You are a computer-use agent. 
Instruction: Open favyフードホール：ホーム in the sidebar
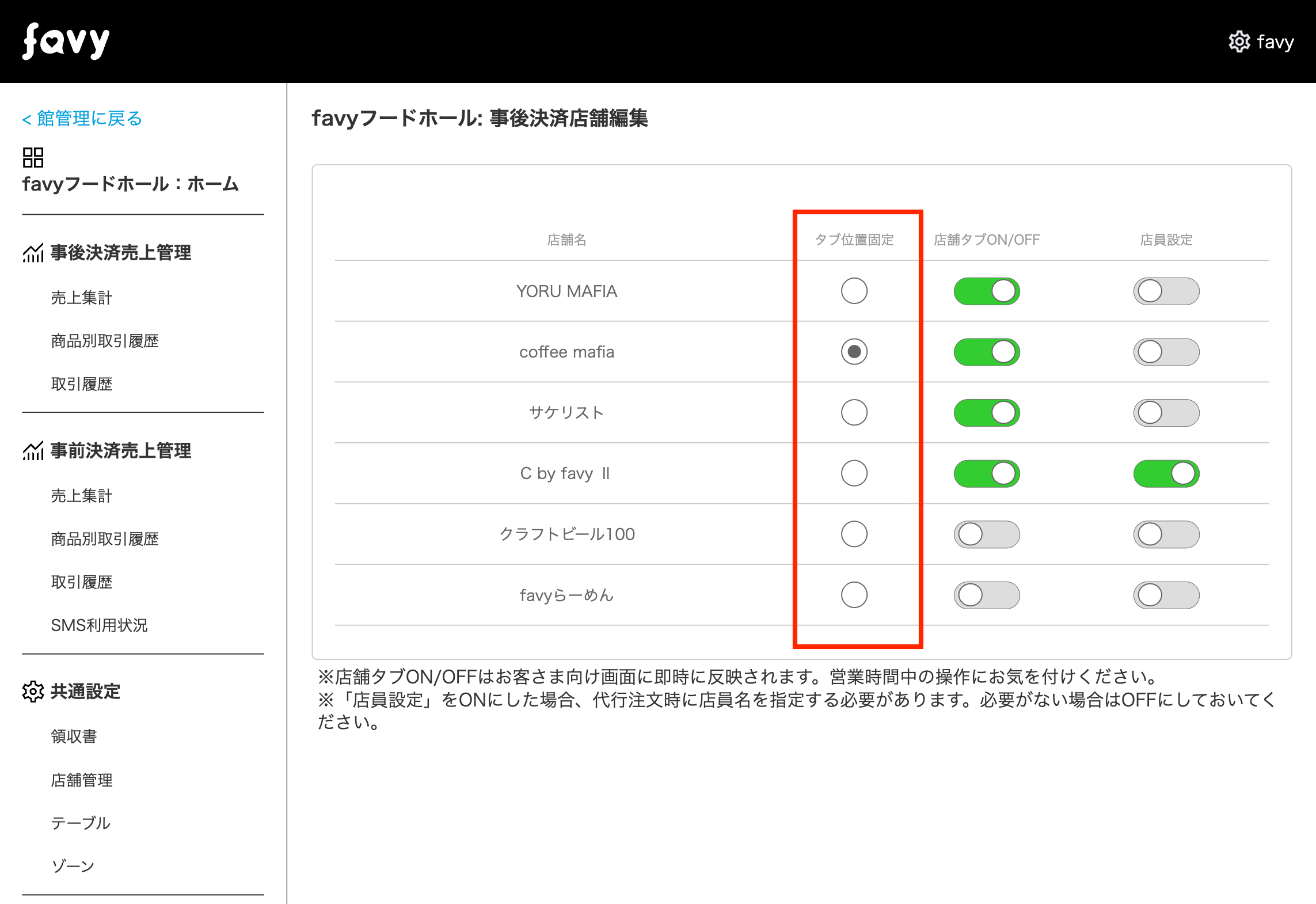[130, 184]
